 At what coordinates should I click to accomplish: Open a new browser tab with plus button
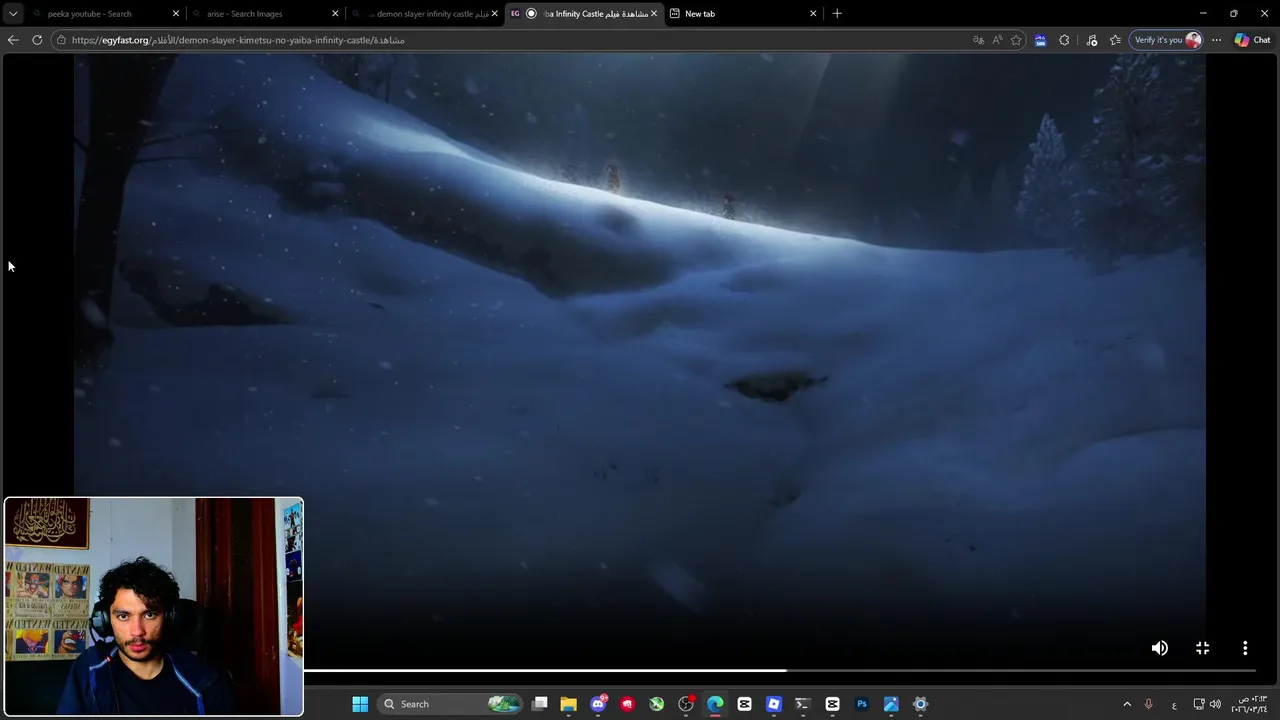coord(837,14)
